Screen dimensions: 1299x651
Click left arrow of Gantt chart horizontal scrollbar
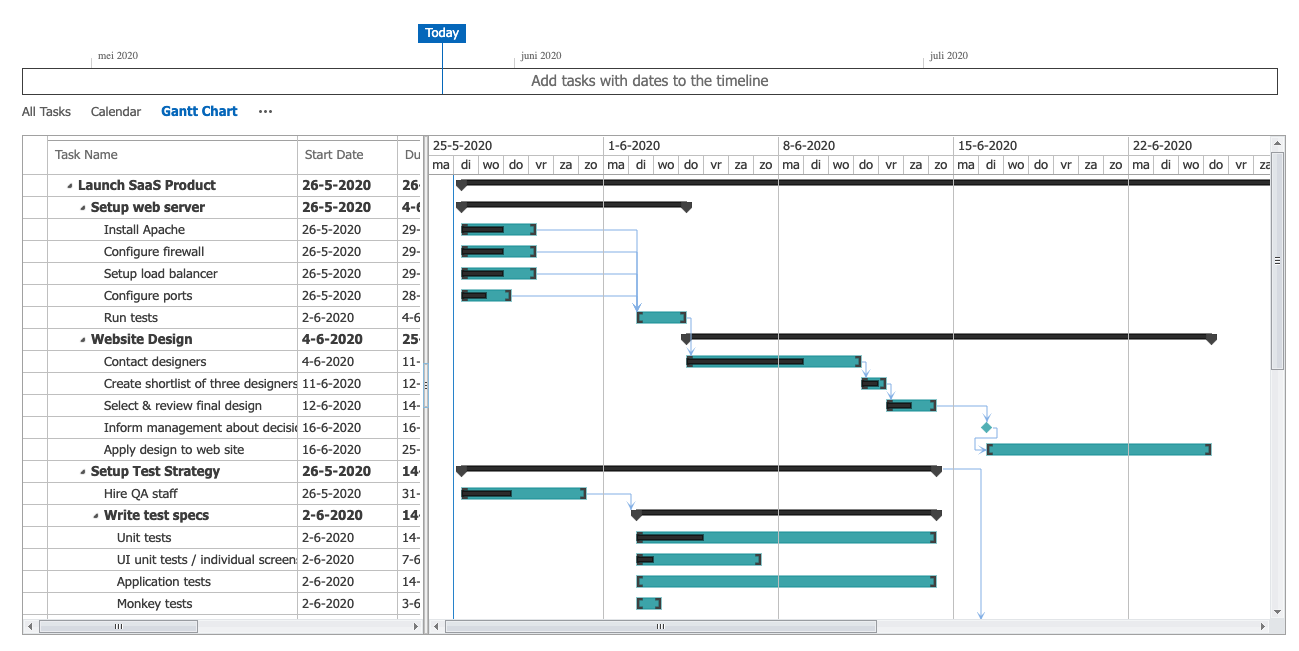pyautogui.click(x=436, y=627)
